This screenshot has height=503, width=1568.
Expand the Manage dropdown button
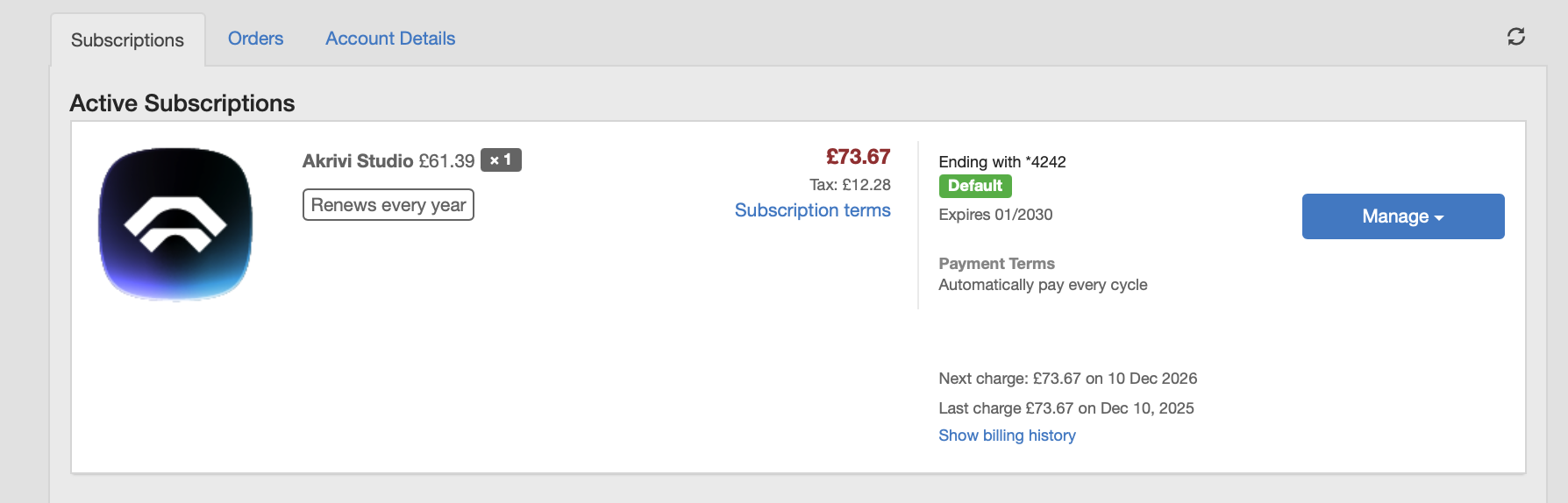1402,216
